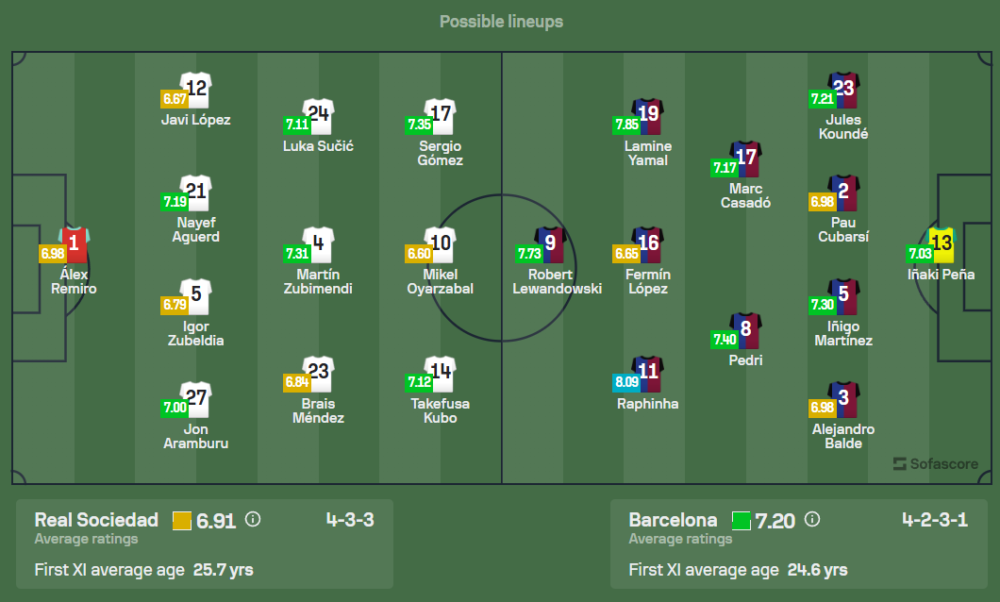1000x602 pixels.
Task: Click Nayef Aguerd's player name
Action: (196, 230)
